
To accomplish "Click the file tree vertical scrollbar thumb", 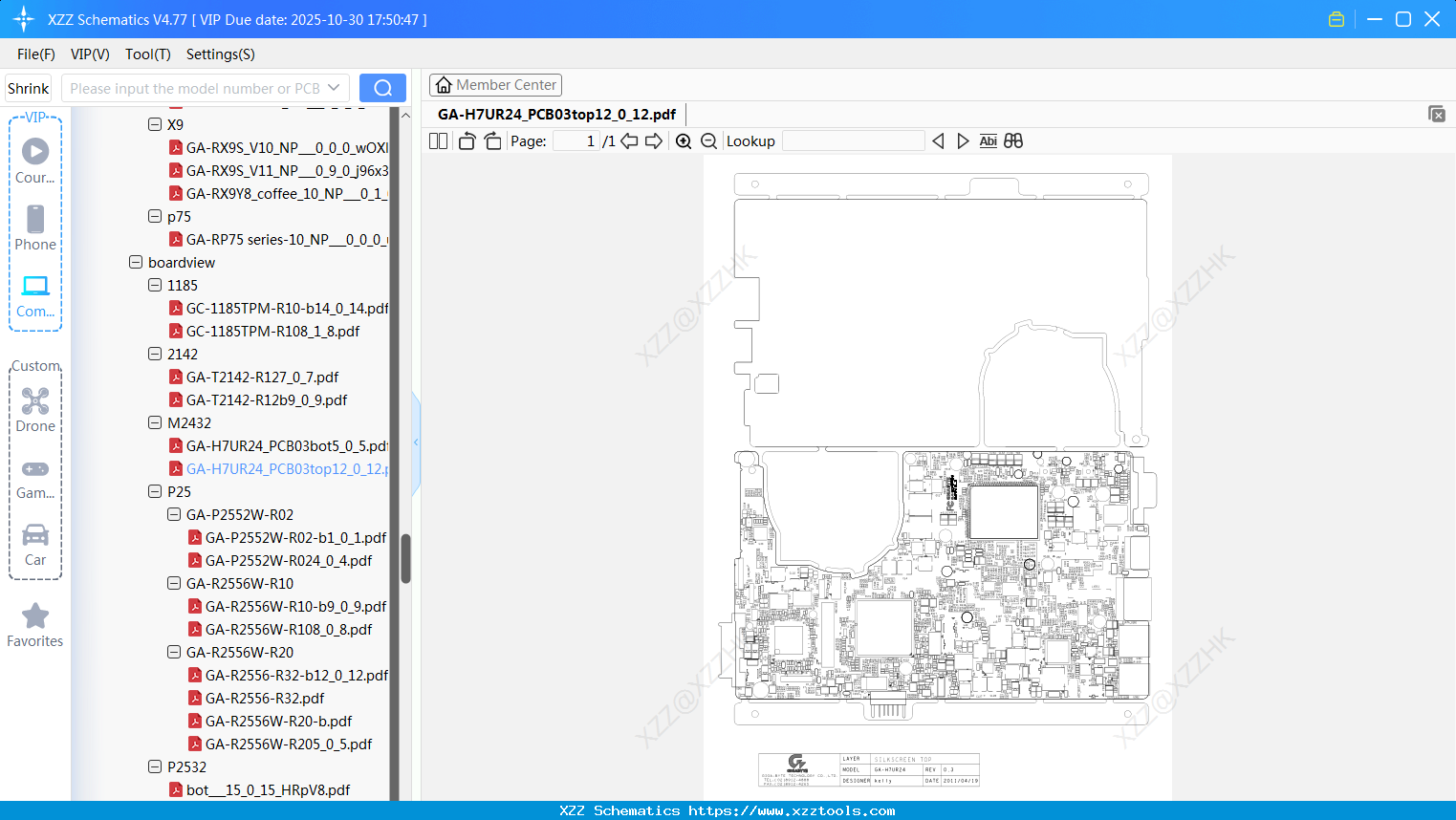I will click(x=405, y=558).
